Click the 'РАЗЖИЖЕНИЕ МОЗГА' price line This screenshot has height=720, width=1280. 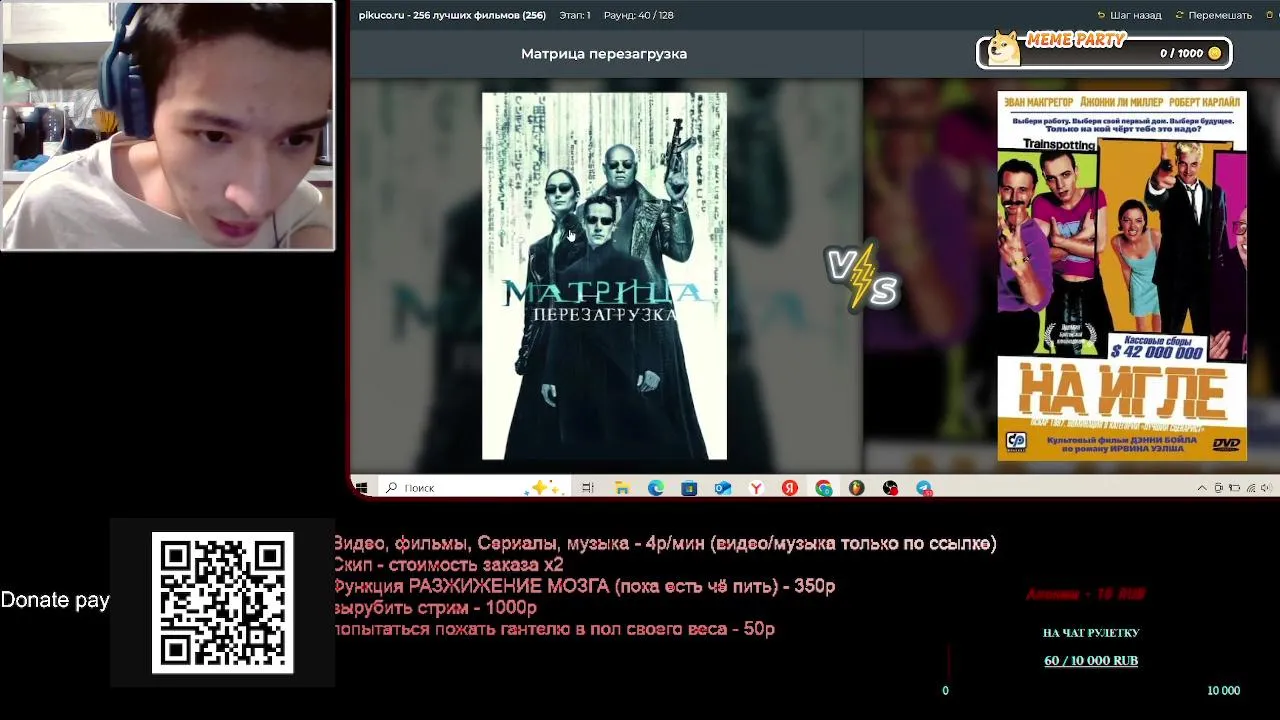584,586
